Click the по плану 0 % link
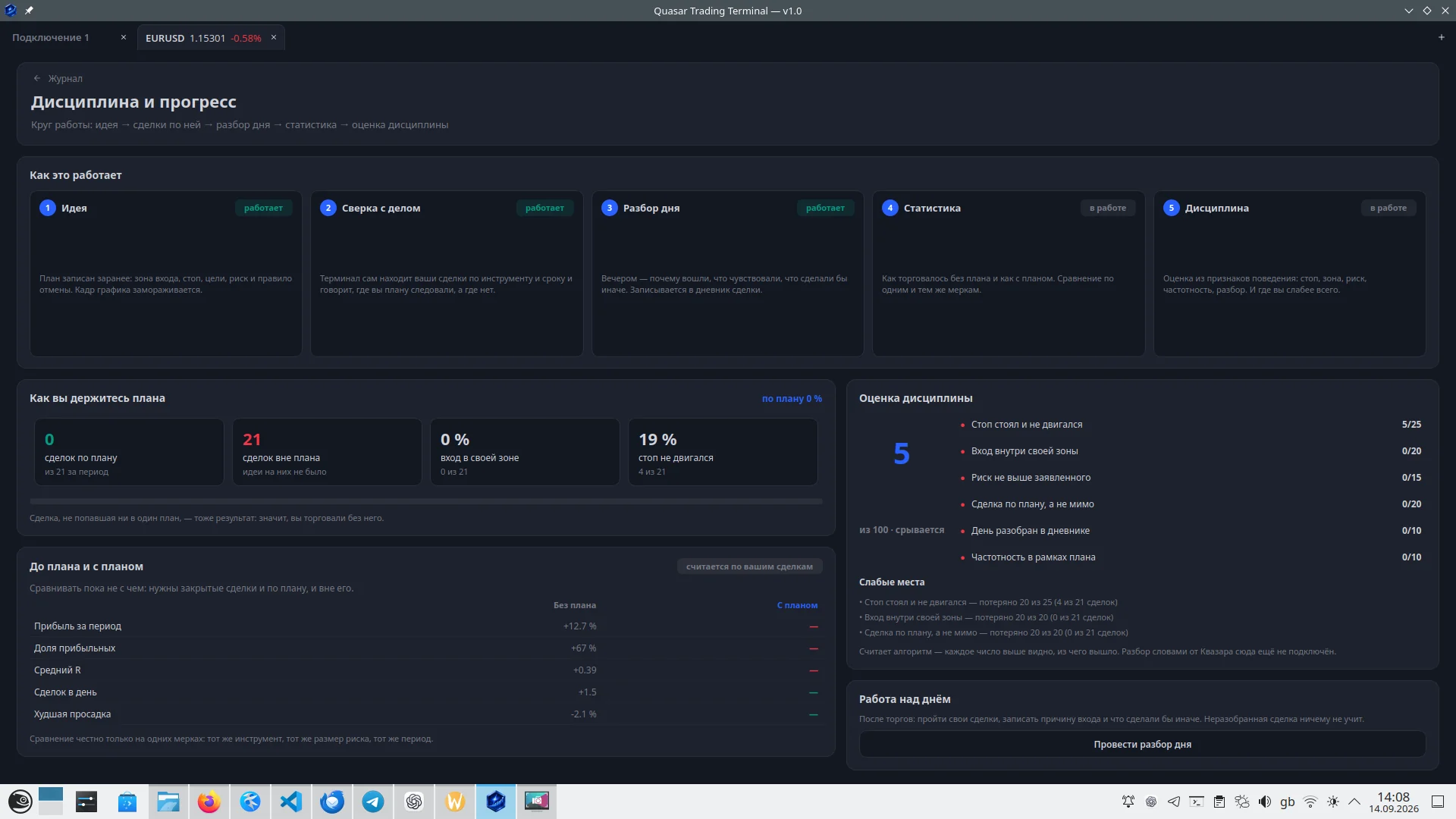This screenshot has width=1456, height=819. coord(792,398)
